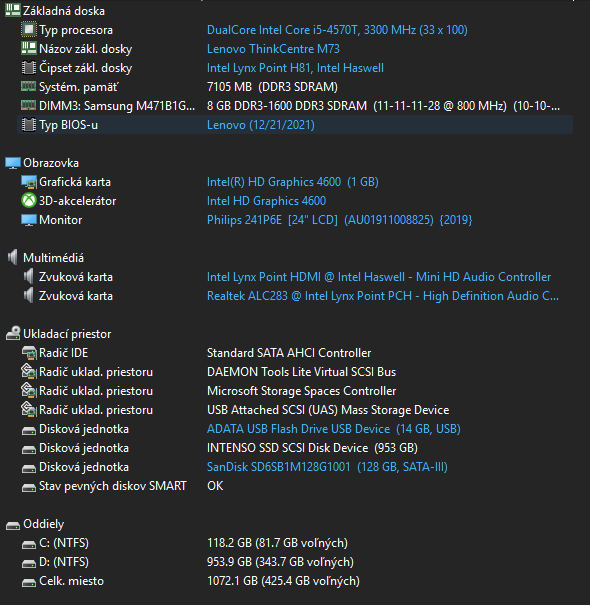Viewport: 590px width, 605px height.
Task: Select the Stav pevných diskov SMART row
Action: (295, 486)
